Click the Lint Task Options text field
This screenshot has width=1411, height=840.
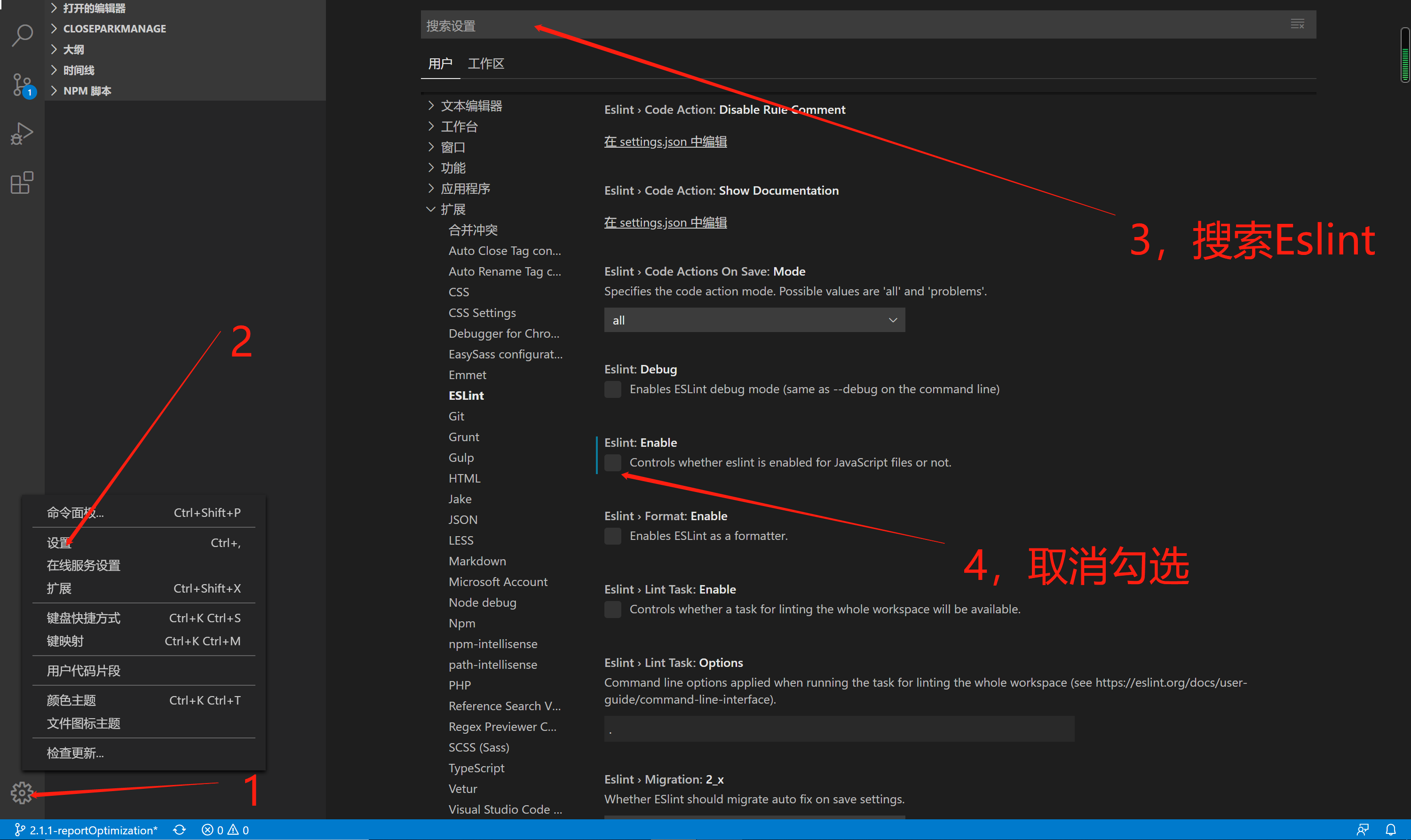[839, 729]
